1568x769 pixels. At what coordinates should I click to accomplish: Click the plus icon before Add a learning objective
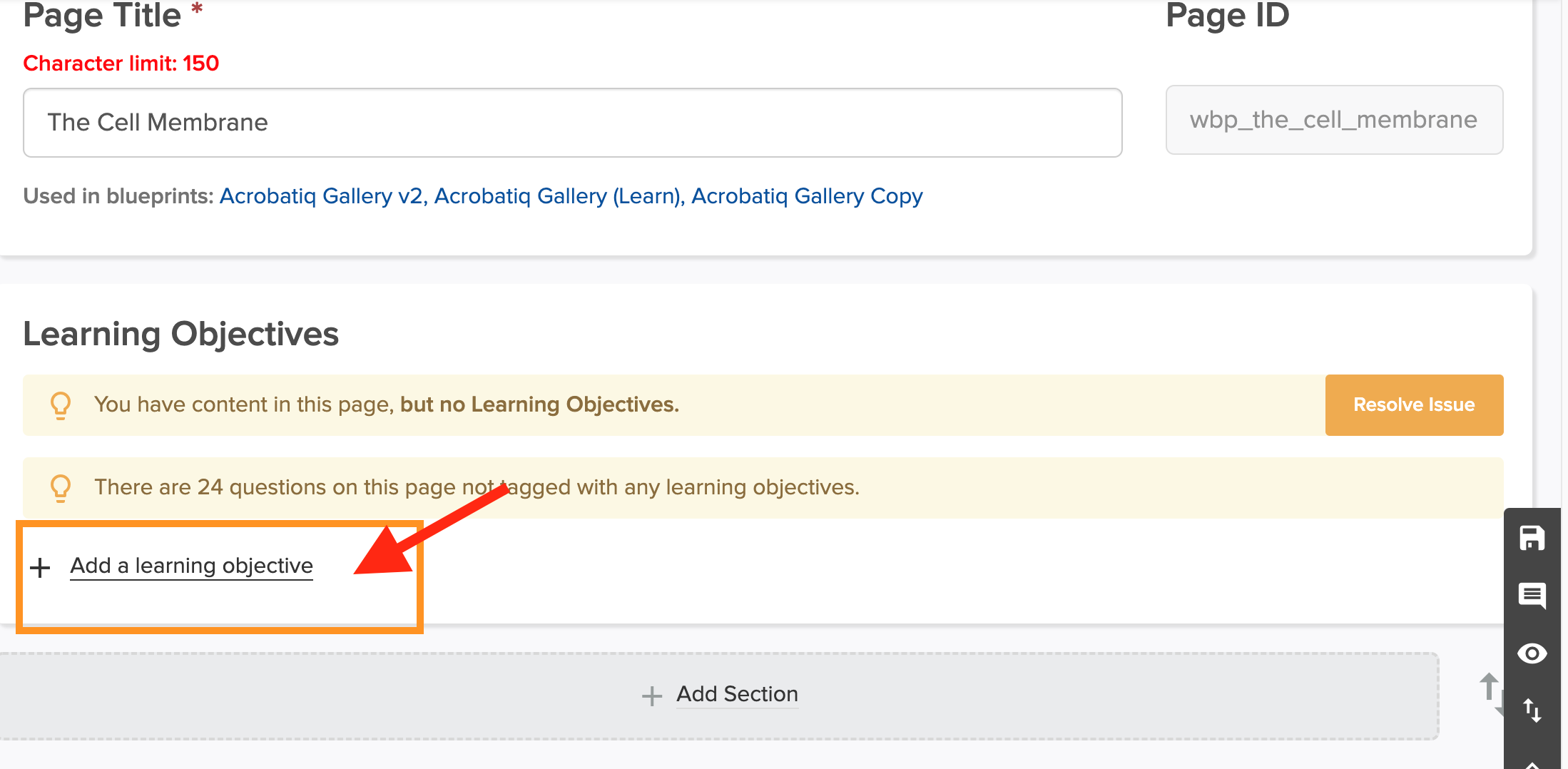tap(40, 568)
